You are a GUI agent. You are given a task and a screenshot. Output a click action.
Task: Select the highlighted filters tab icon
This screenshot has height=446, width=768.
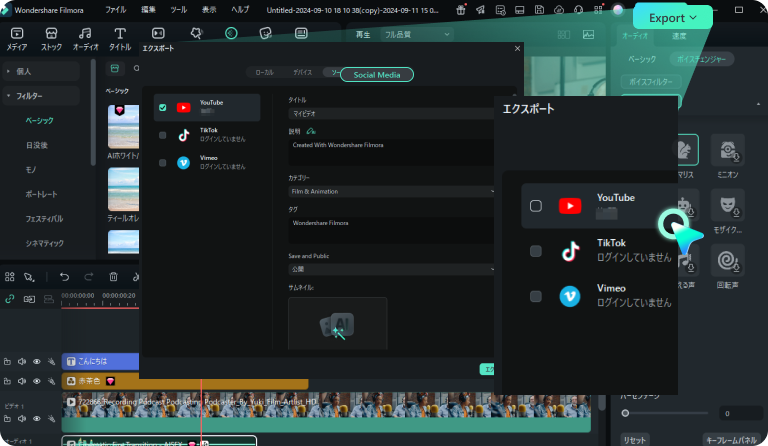[231, 33]
